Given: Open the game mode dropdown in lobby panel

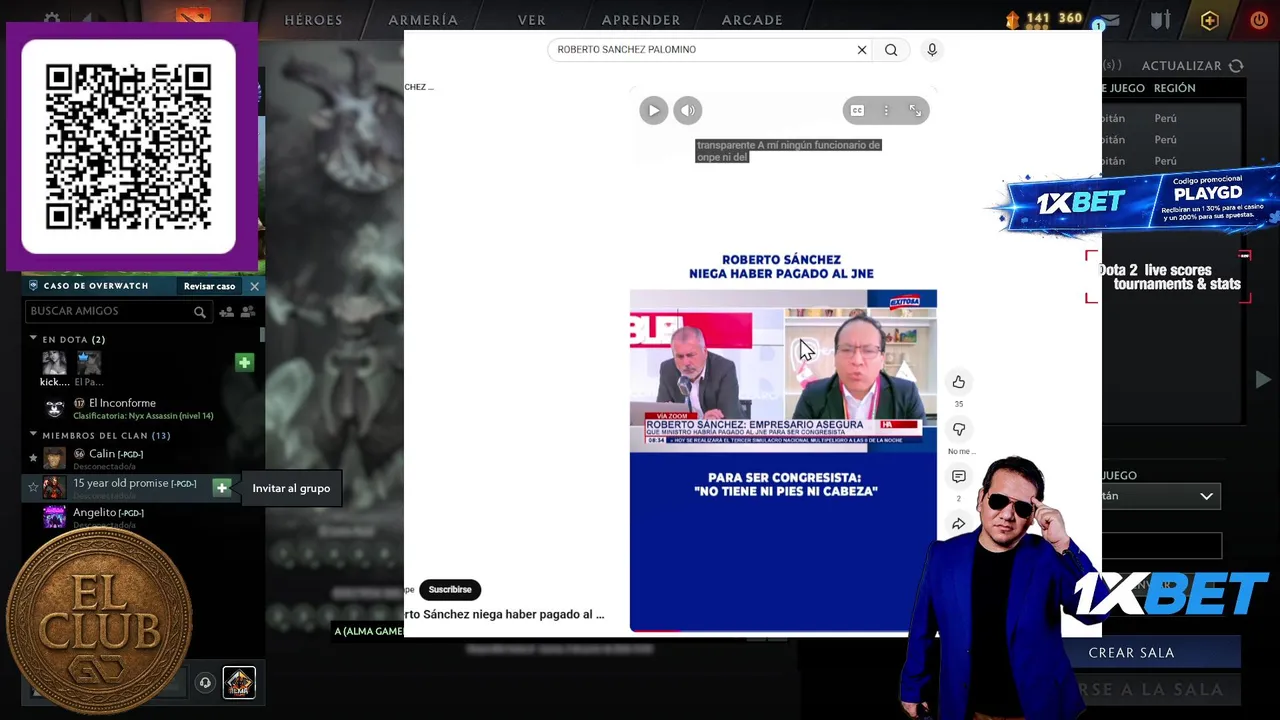Looking at the screenshot, I should click(x=1161, y=496).
